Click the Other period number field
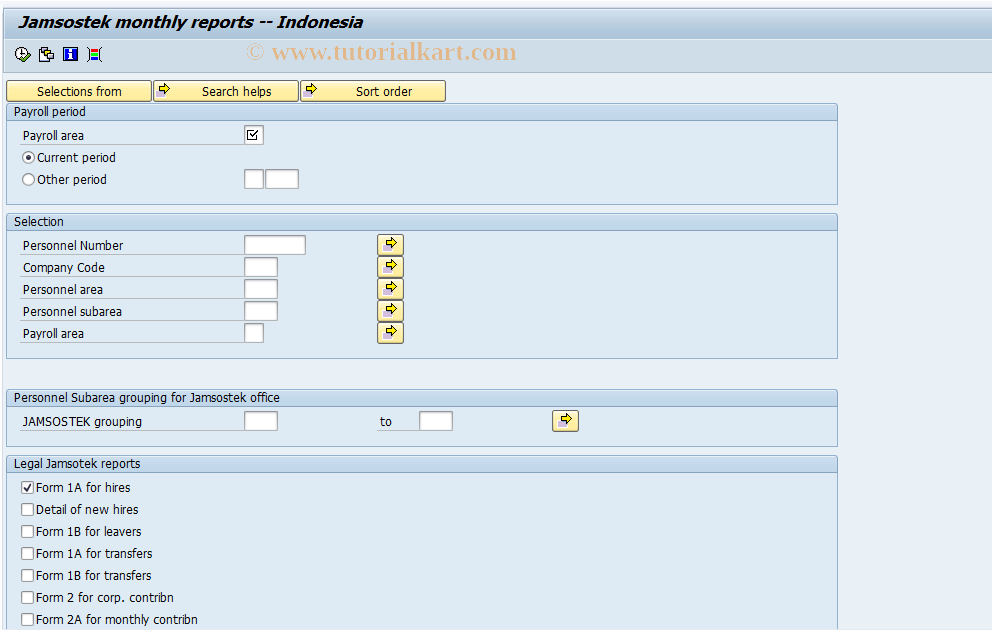The image size is (992, 633). pos(254,180)
